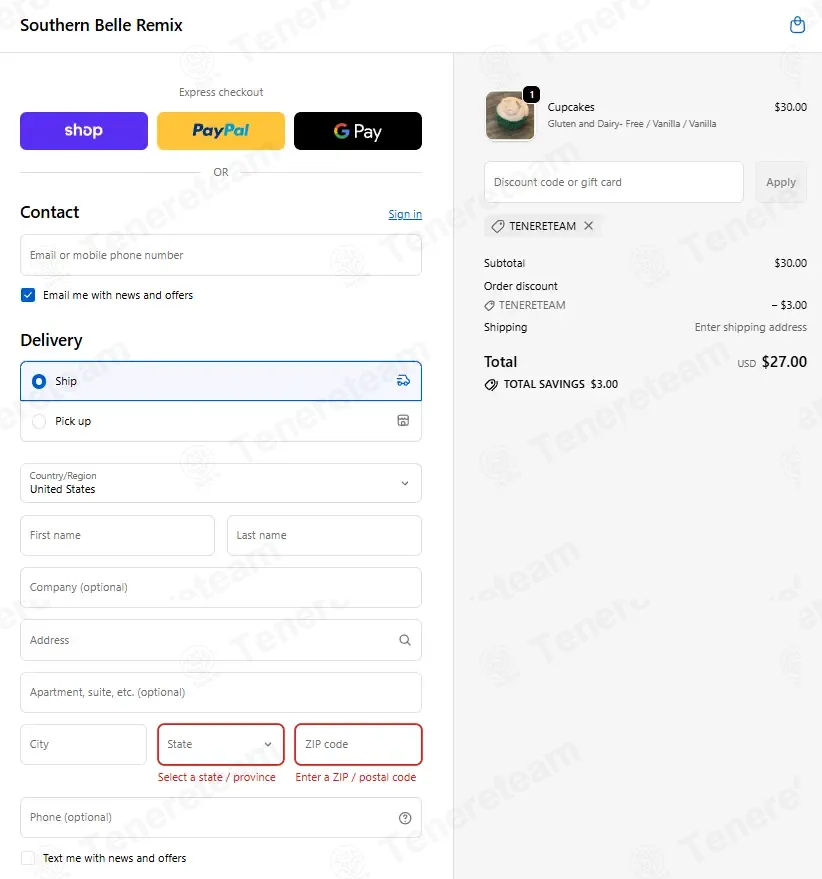Follow the Sign in link
This screenshot has height=879, width=822.
[405, 214]
